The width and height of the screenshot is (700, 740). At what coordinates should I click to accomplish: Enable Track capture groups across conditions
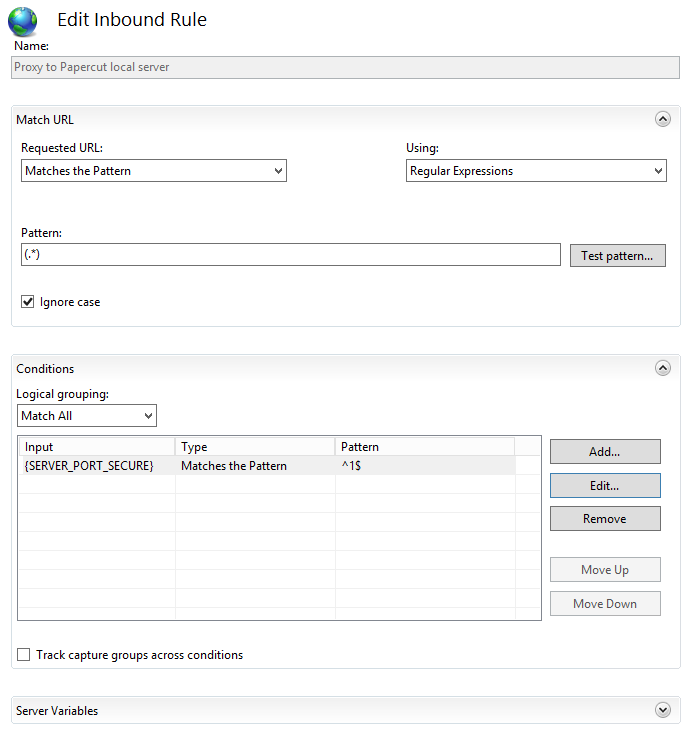tap(24, 655)
